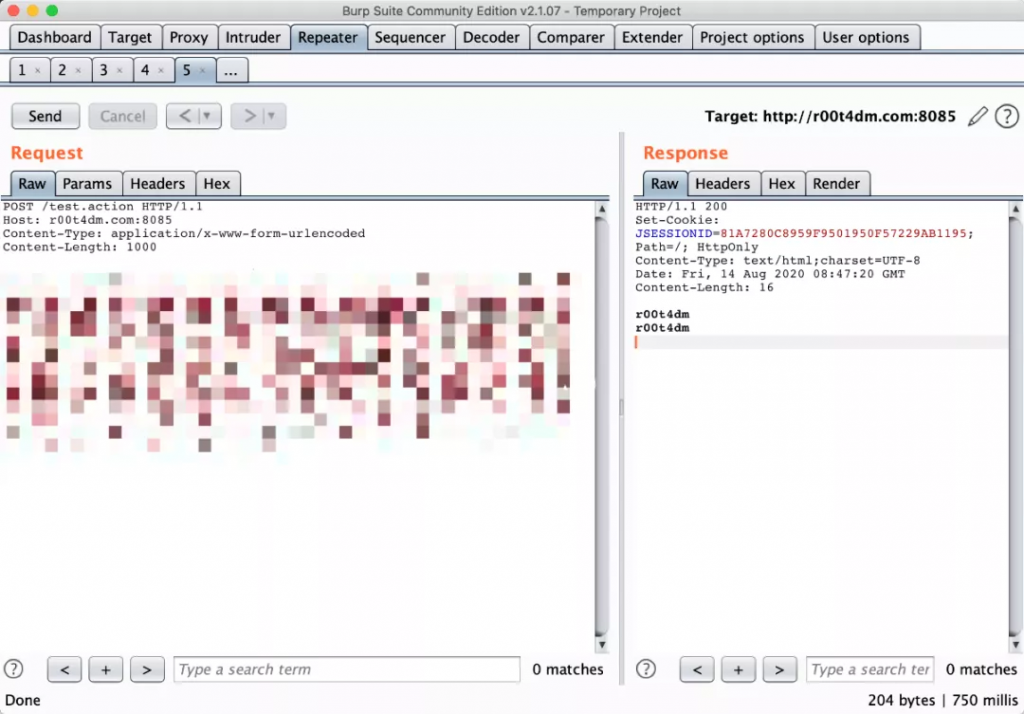
Task: Switch to the Target tab
Action: point(130,37)
